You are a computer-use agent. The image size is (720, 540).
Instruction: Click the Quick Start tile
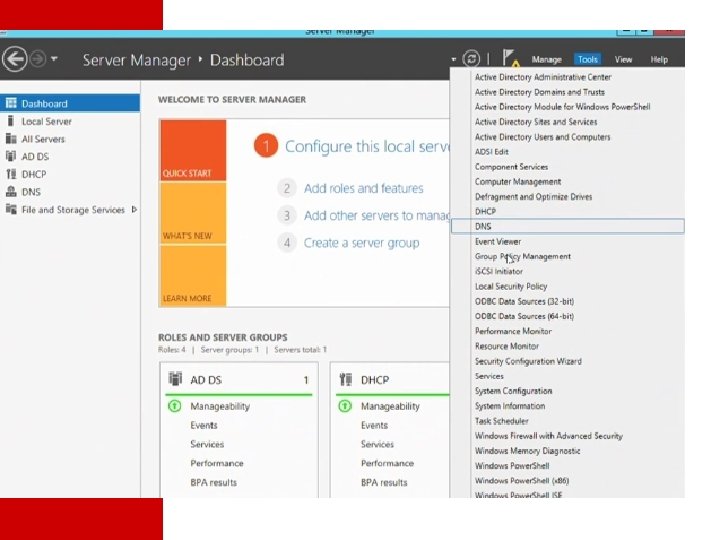click(193, 150)
